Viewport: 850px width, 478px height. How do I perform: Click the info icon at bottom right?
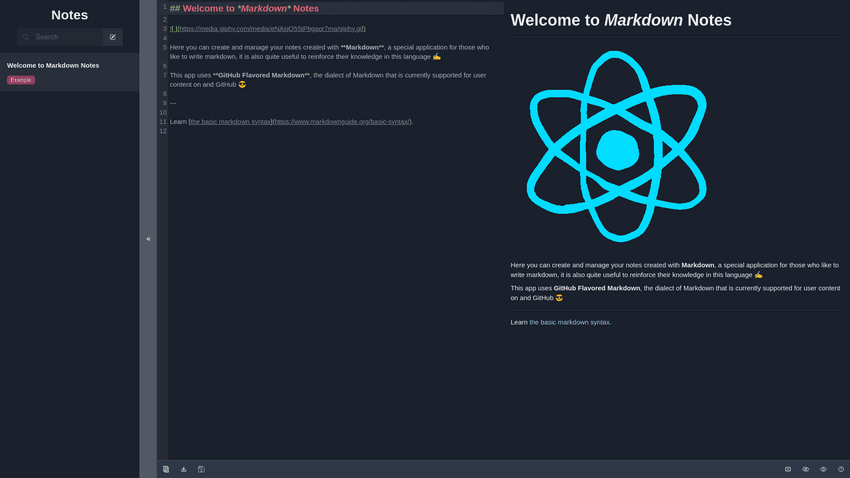[x=841, y=469]
